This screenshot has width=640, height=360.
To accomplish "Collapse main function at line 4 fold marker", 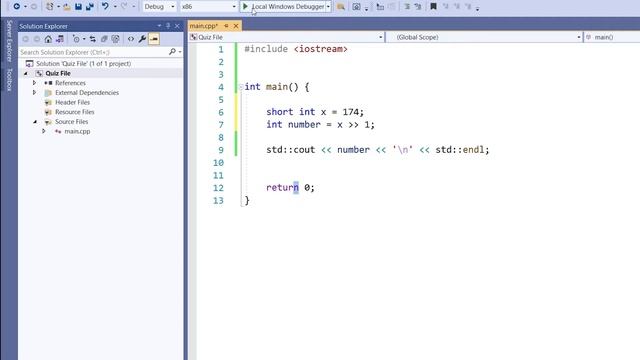I will click(x=240, y=87).
